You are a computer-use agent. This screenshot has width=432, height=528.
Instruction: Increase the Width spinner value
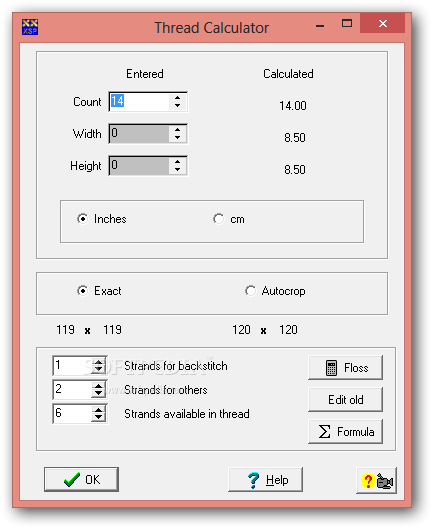coord(177,129)
